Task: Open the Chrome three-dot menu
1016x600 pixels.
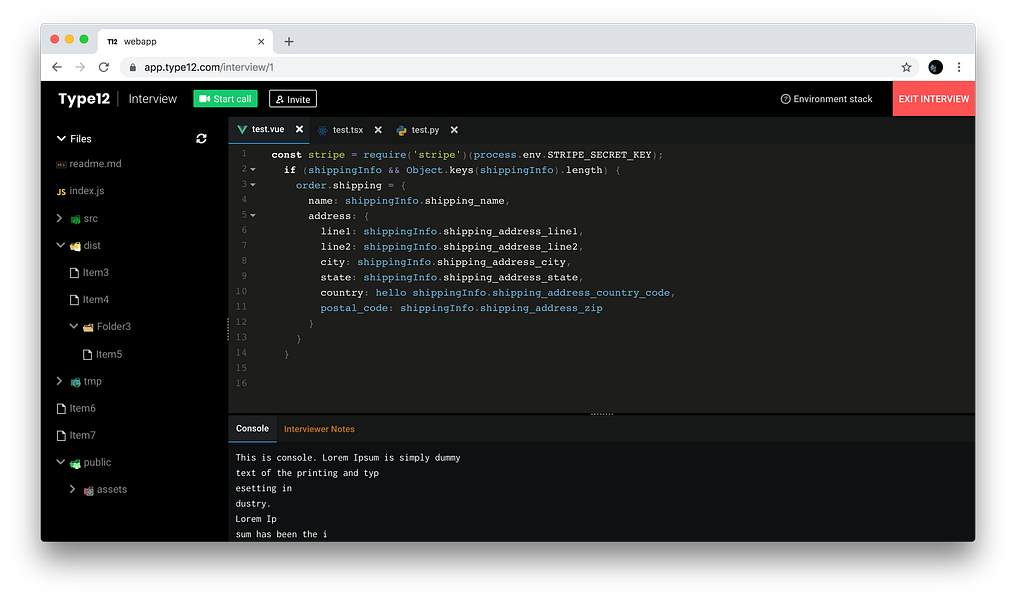Action: point(959,67)
